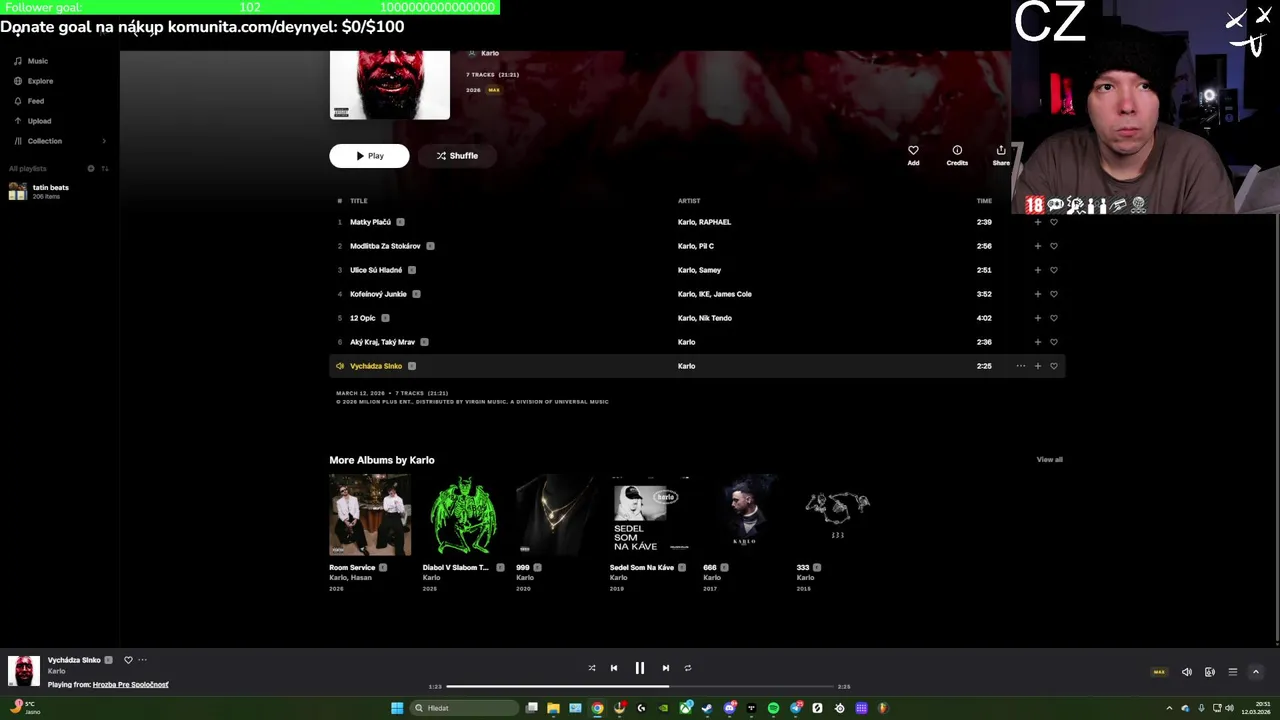Add Aký Kraj, Taký Mrav plus icon

tap(1037, 342)
